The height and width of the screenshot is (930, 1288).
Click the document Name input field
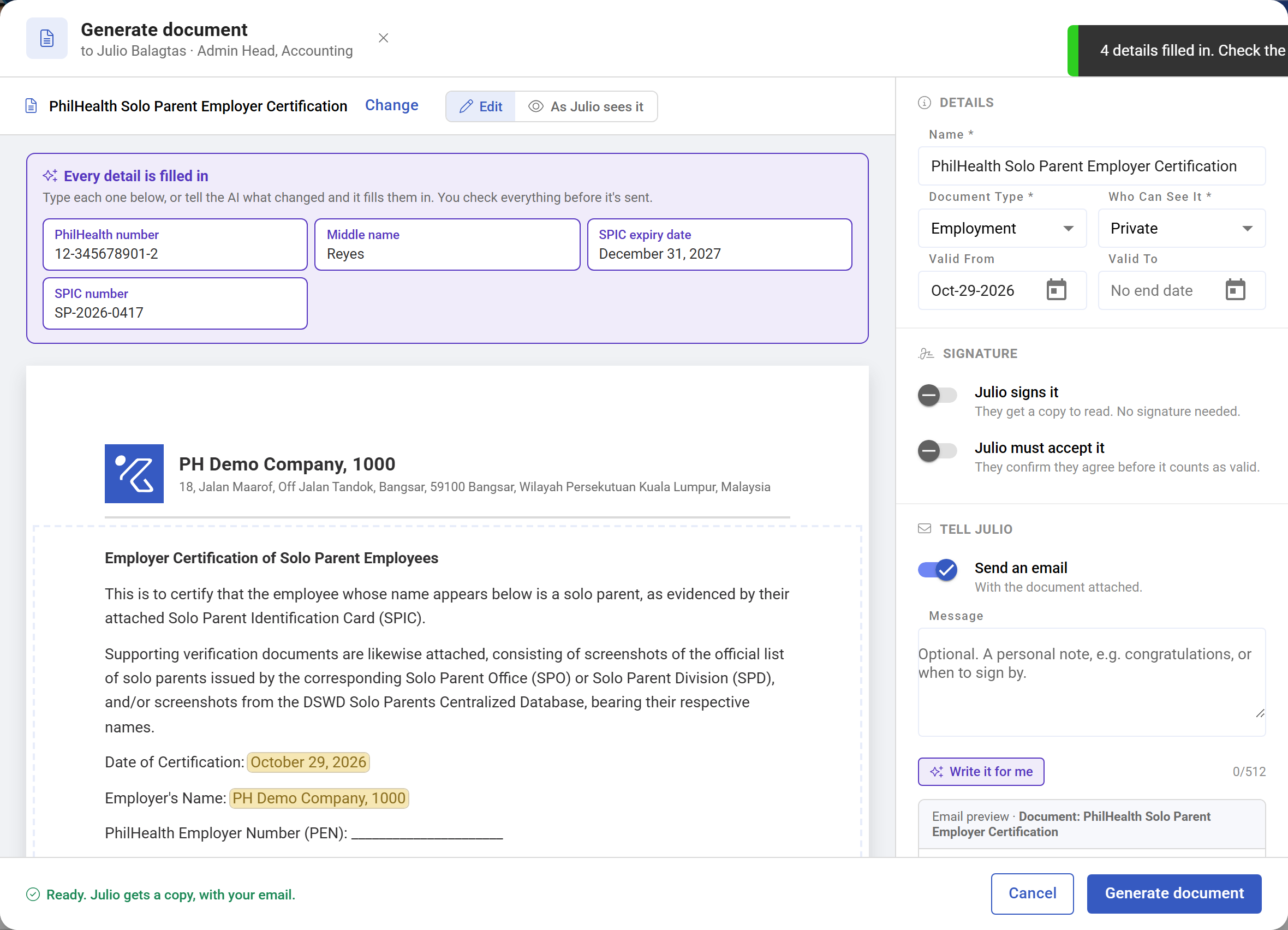point(1092,166)
